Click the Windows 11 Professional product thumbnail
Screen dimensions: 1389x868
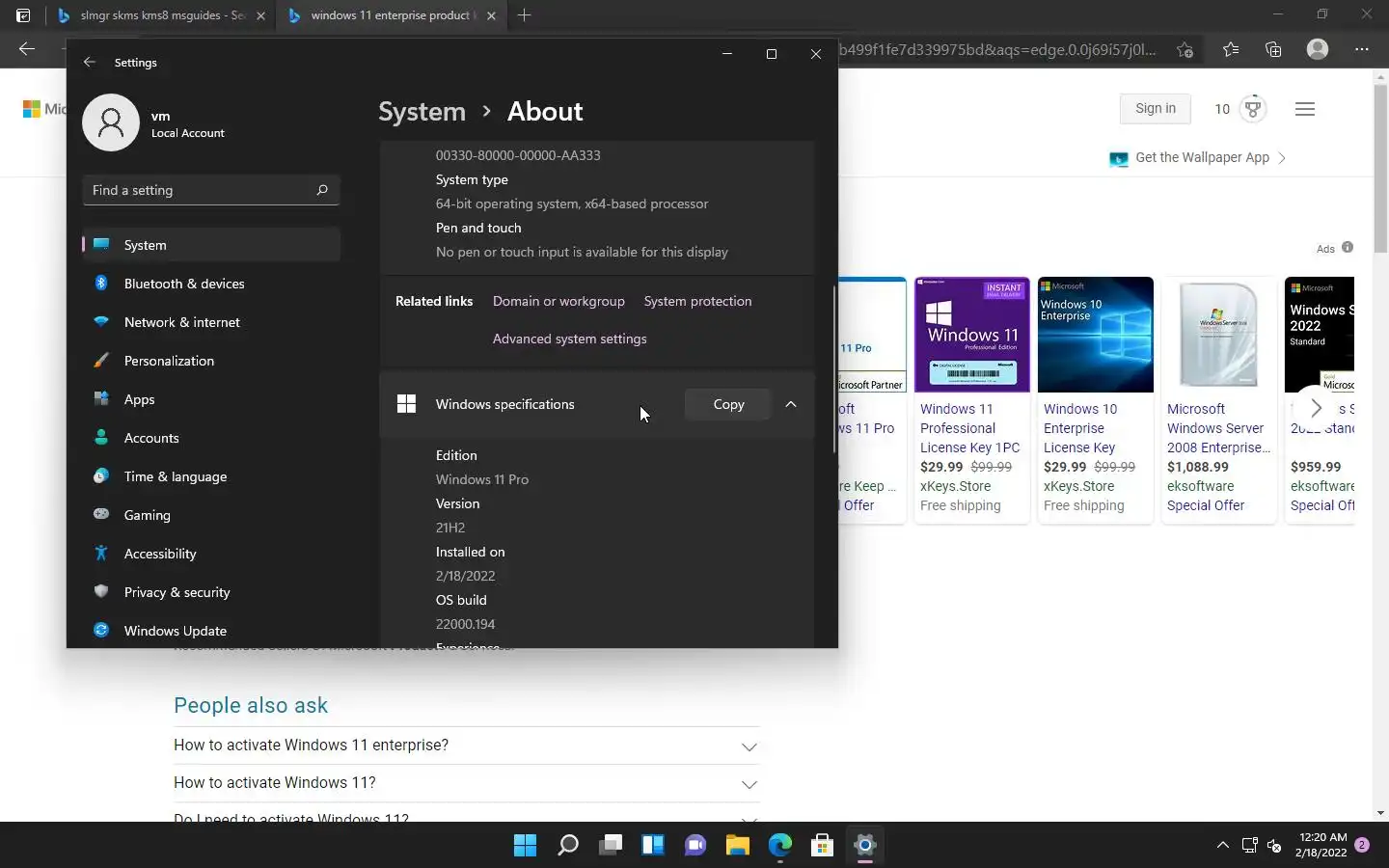tap(972, 335)
